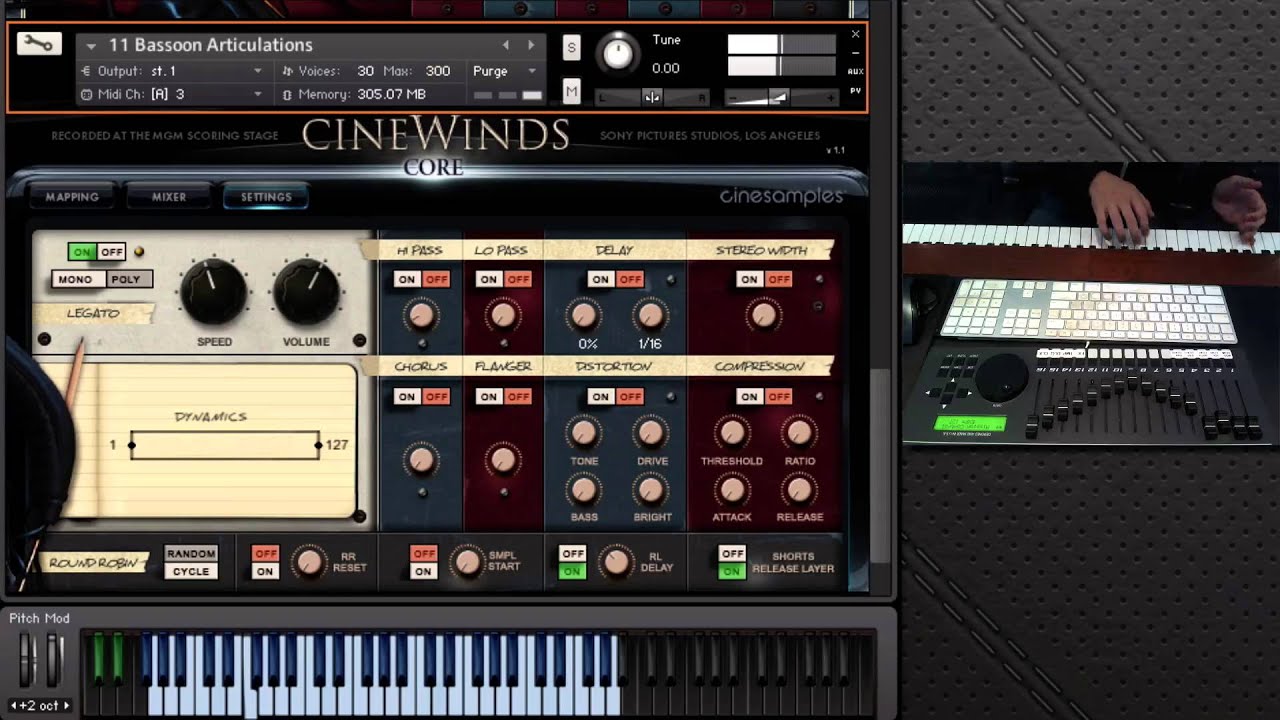Click the Solo S button
Screen dimensions: 1280x720
tap(571, 48)
